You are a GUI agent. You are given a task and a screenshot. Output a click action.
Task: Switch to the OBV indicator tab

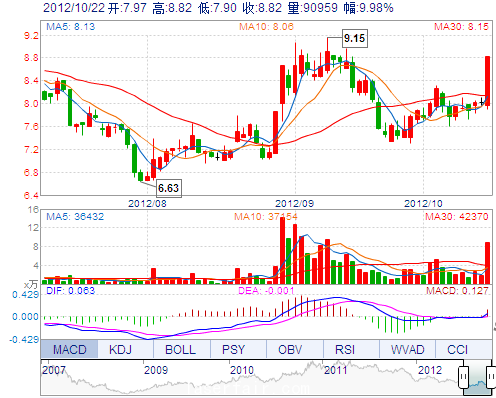pyautogui.click(x=295, y=349)
